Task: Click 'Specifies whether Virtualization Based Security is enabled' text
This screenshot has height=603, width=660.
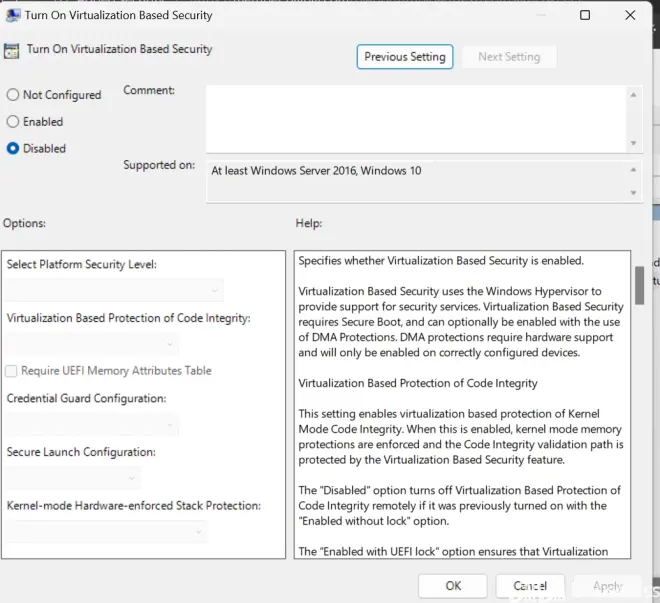Action: tap(441, 261)
